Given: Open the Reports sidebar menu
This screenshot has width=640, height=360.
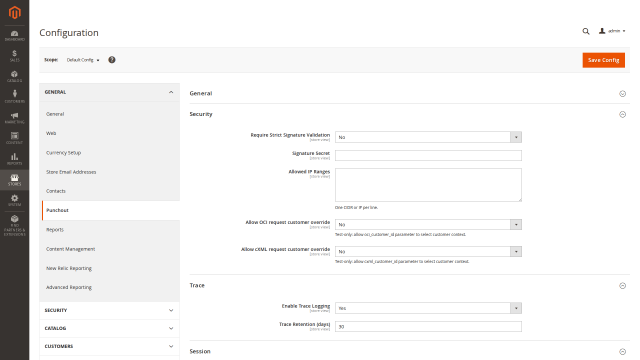Looking at the screenshot, I should pyautogui.click(x=14, y=159).
